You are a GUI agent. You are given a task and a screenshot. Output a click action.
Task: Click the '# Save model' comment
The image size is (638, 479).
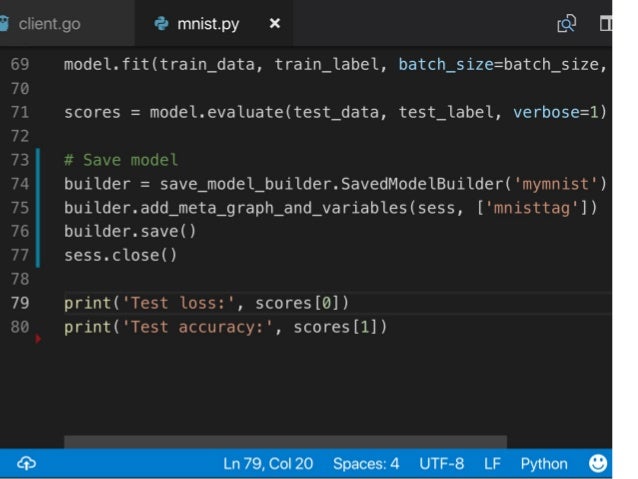(x=121, y=160)
